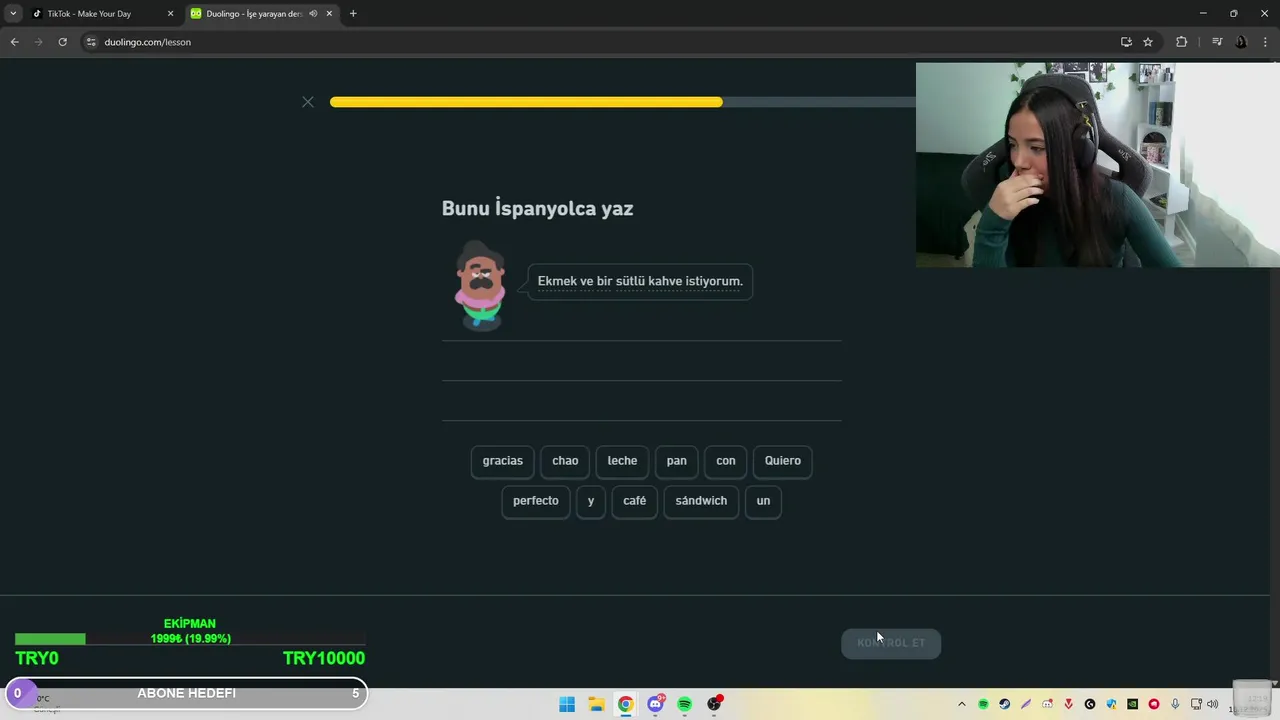Open the Chrome extensions puzzle icon
Screen dimensions: 1280x720
[x=1182, y=42]
